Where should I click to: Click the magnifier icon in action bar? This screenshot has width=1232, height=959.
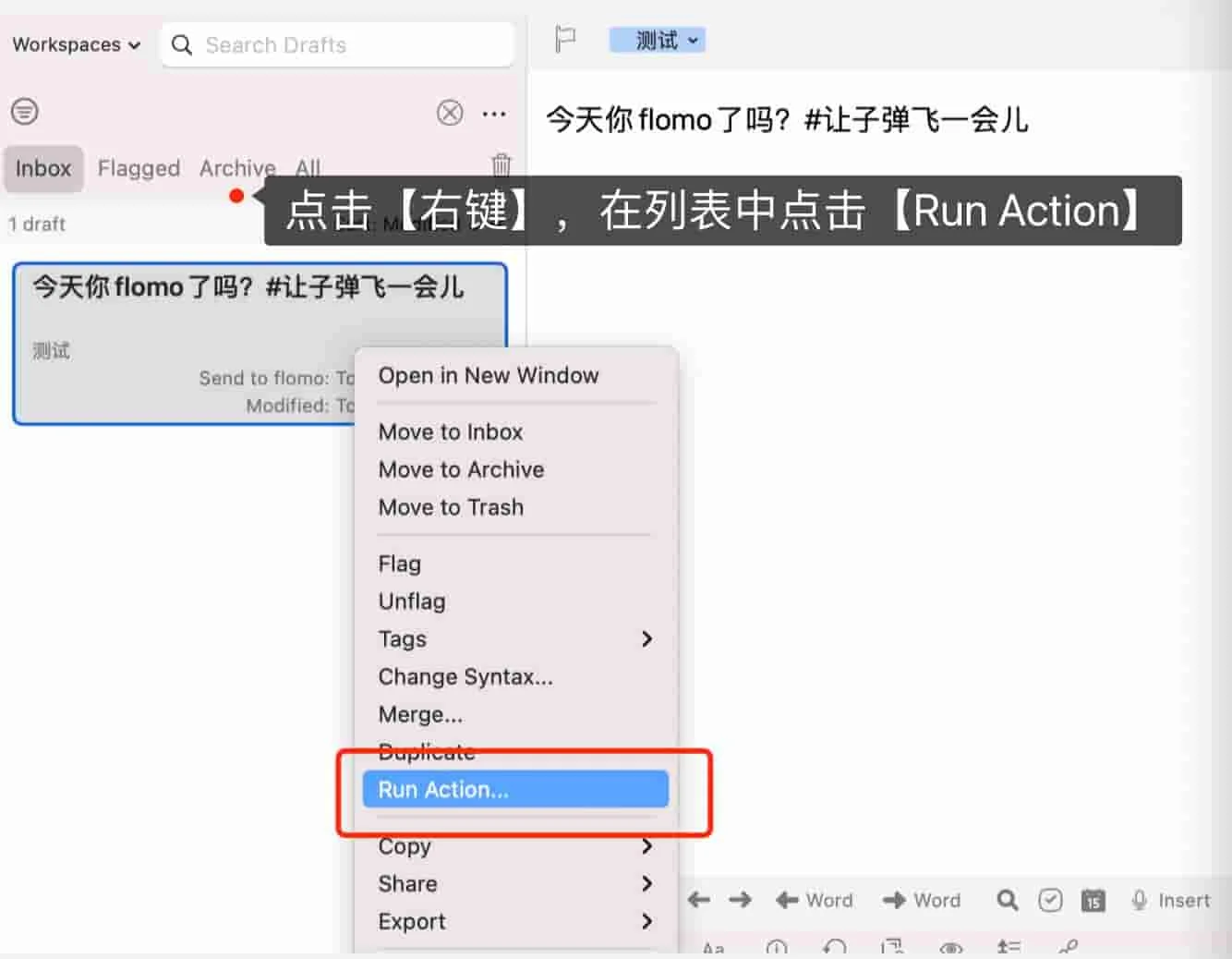(x=1008, y=900)
